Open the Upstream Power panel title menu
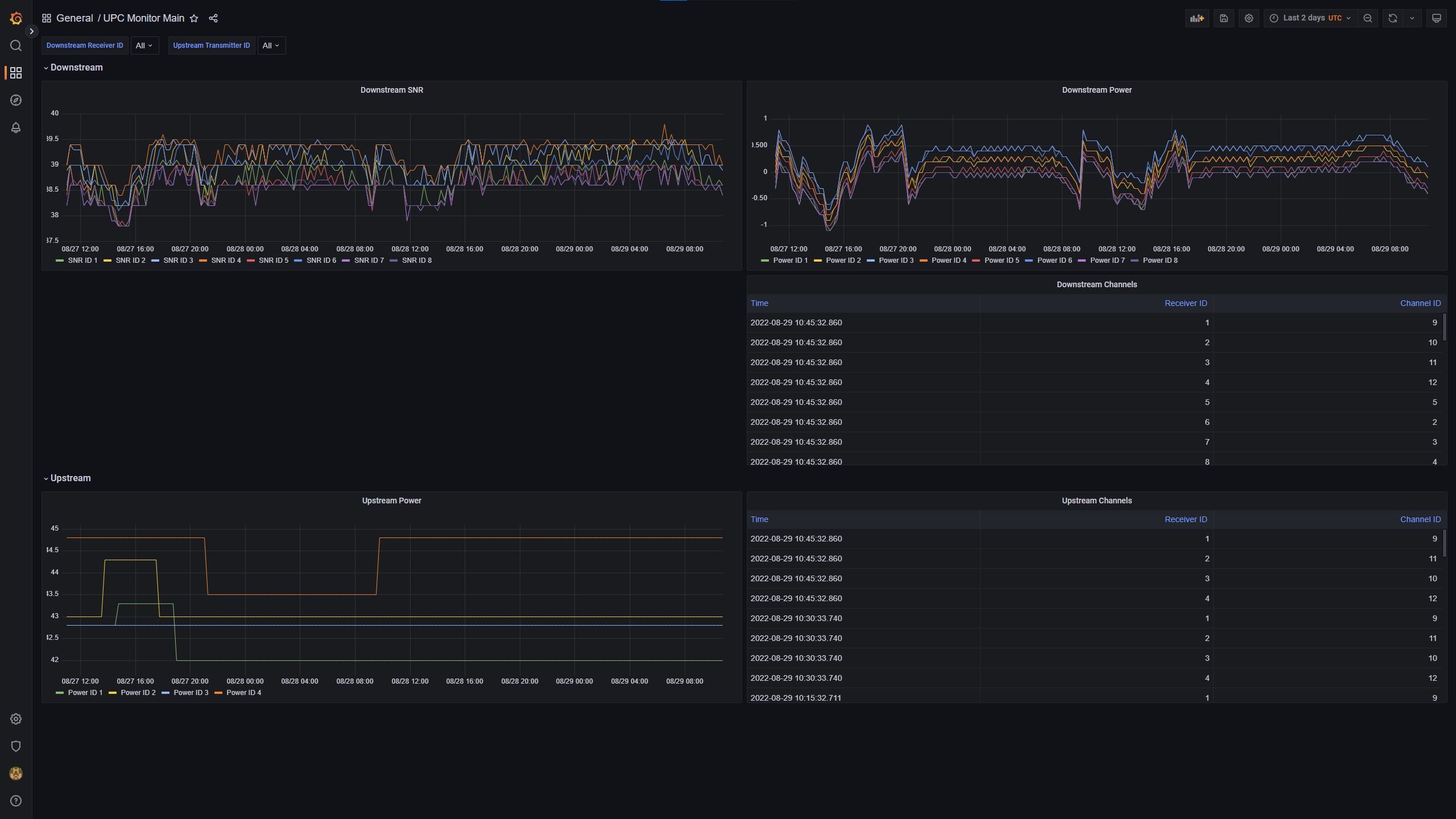Screen dimensions: 1456x819 (x=391, y=500)
